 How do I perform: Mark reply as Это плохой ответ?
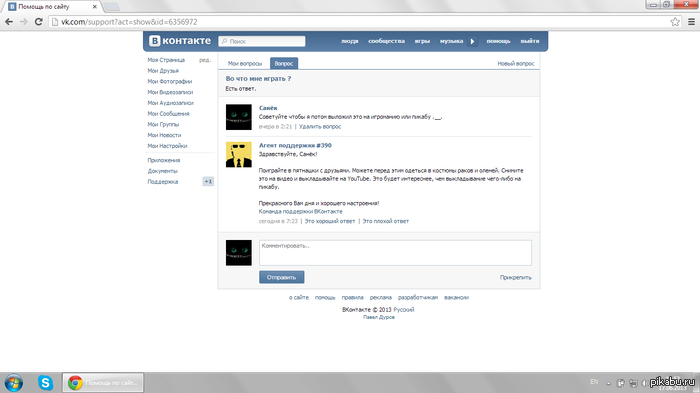click(386, 221)
